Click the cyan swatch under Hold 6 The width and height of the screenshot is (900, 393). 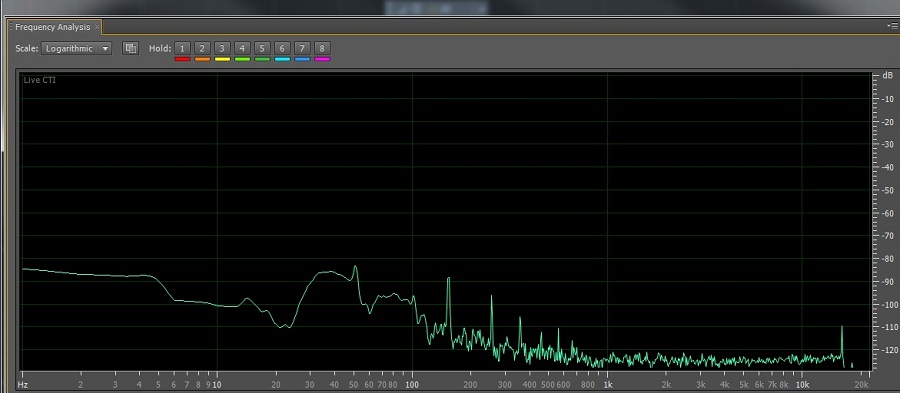[x=282, y=59]
